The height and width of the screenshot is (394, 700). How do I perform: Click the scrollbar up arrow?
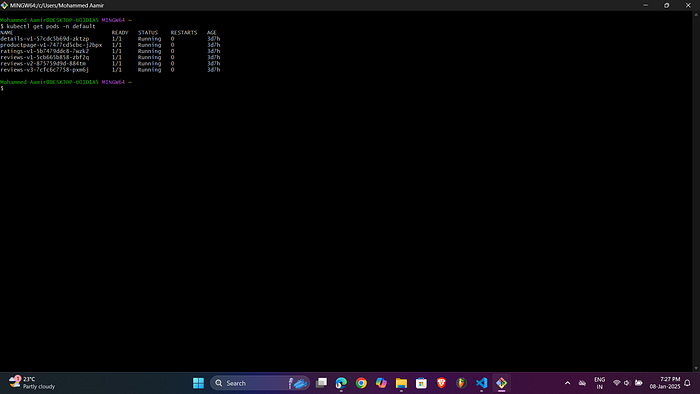(696, 14)
